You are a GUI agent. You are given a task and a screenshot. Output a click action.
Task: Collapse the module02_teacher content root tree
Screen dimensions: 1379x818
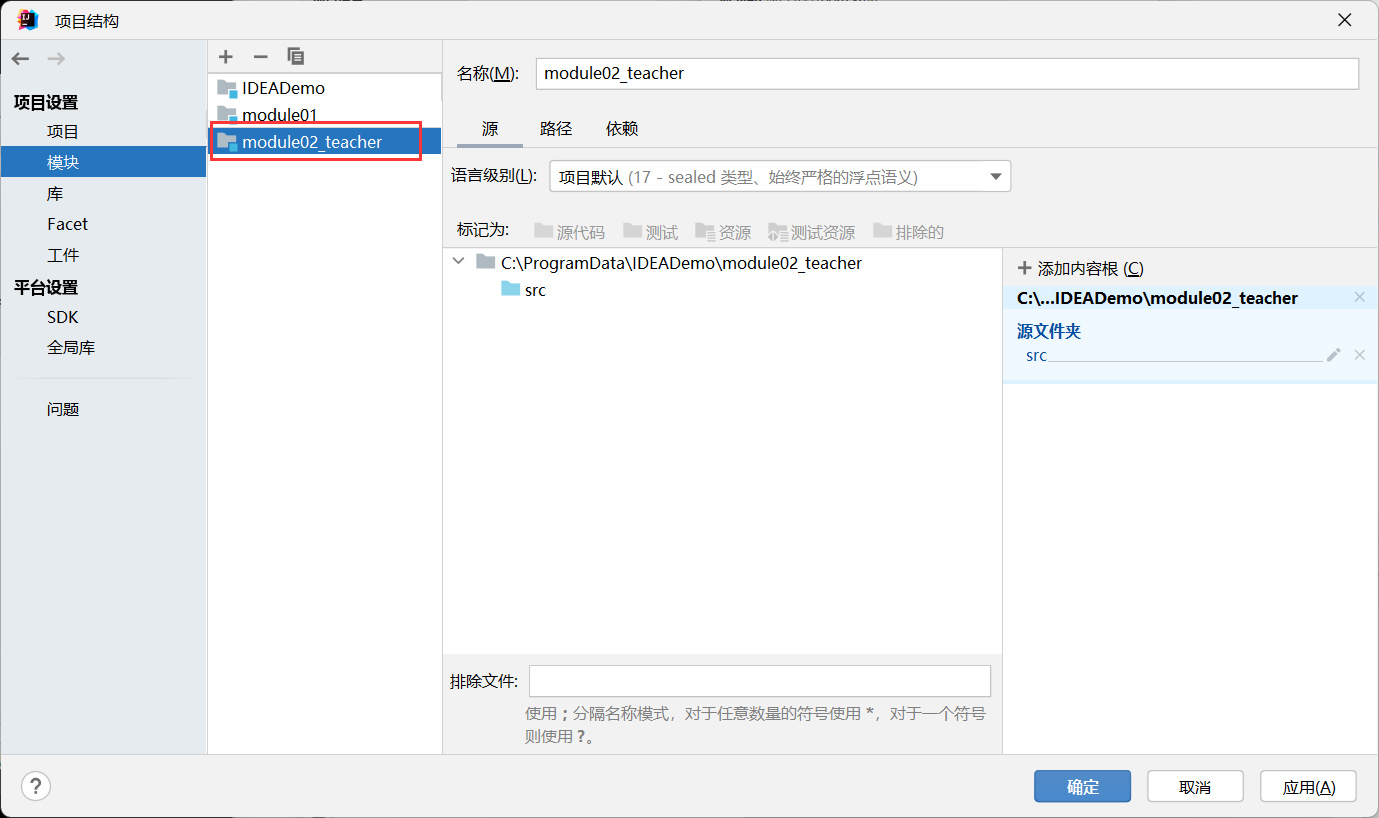[x=459, y=262]
